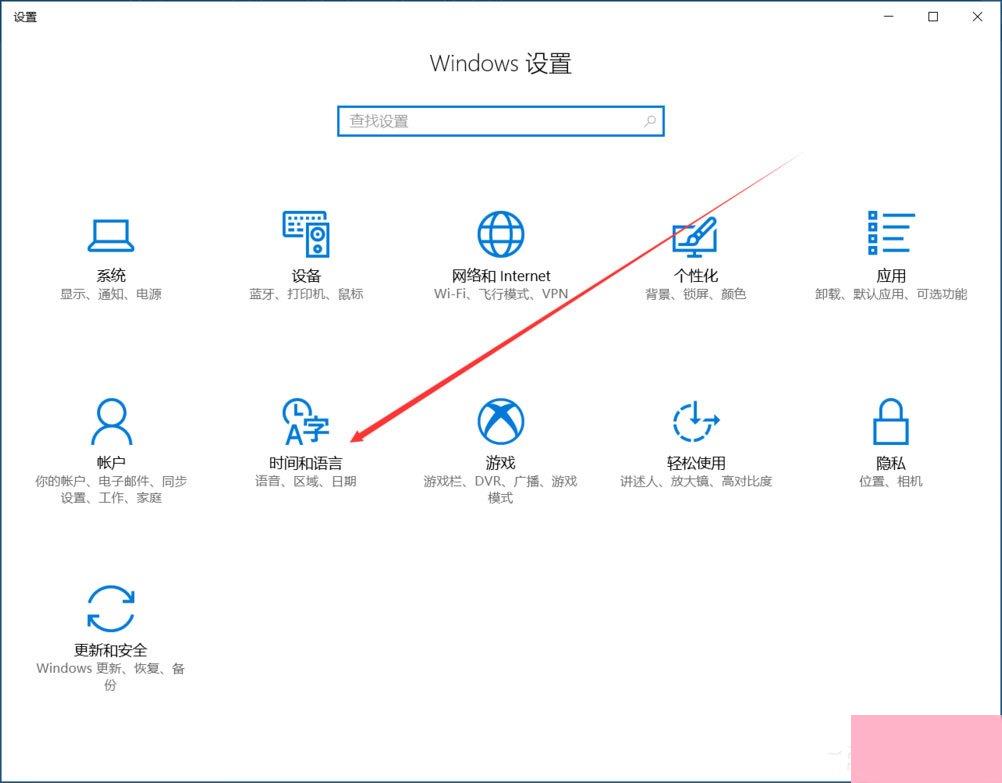The image size is (1002, 783).
Task: Open the 更新和安全 refresh arrows icon
Action: coord(111,609)
